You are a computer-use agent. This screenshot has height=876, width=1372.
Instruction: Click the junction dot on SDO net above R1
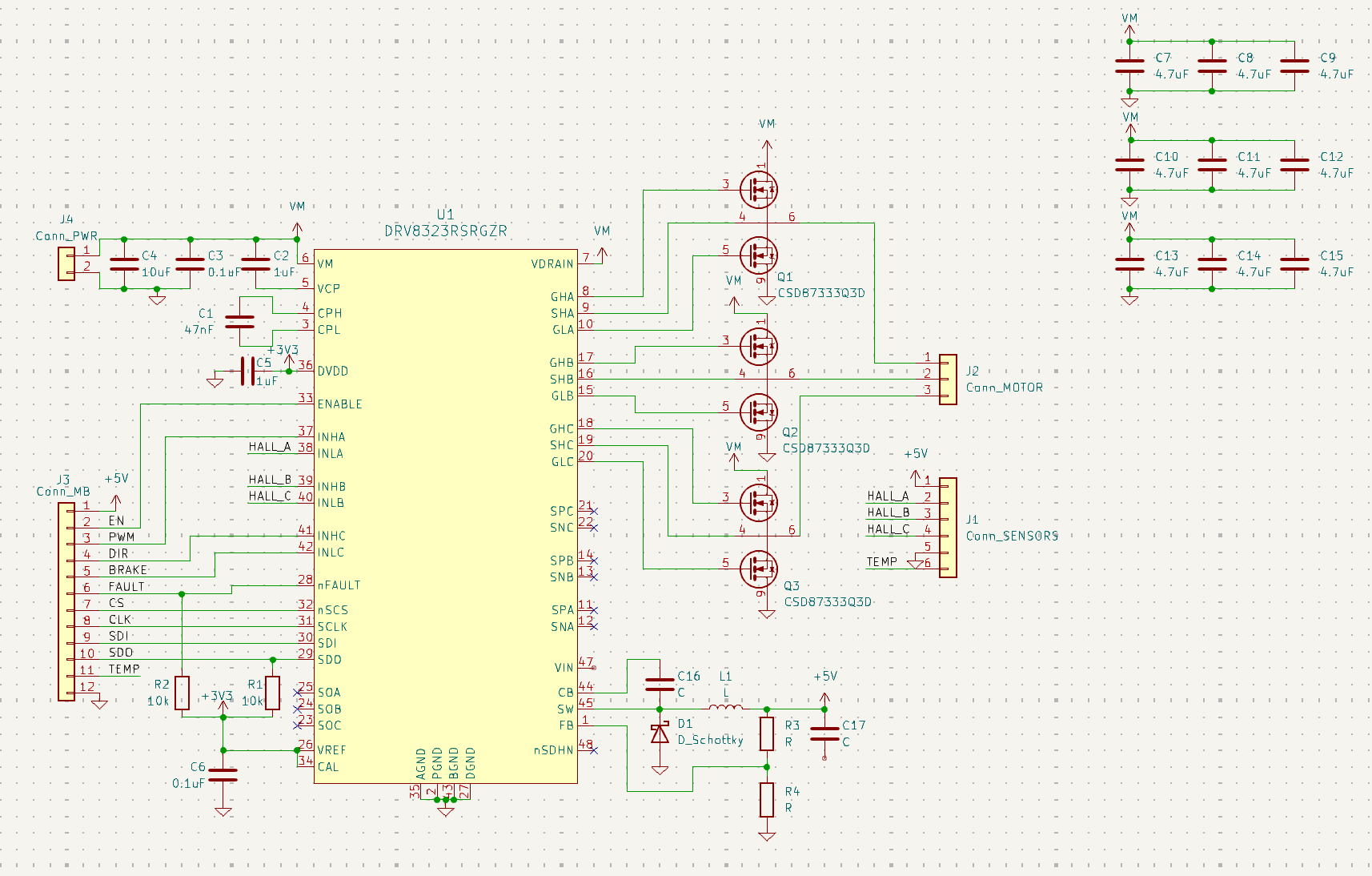point(273,660)
